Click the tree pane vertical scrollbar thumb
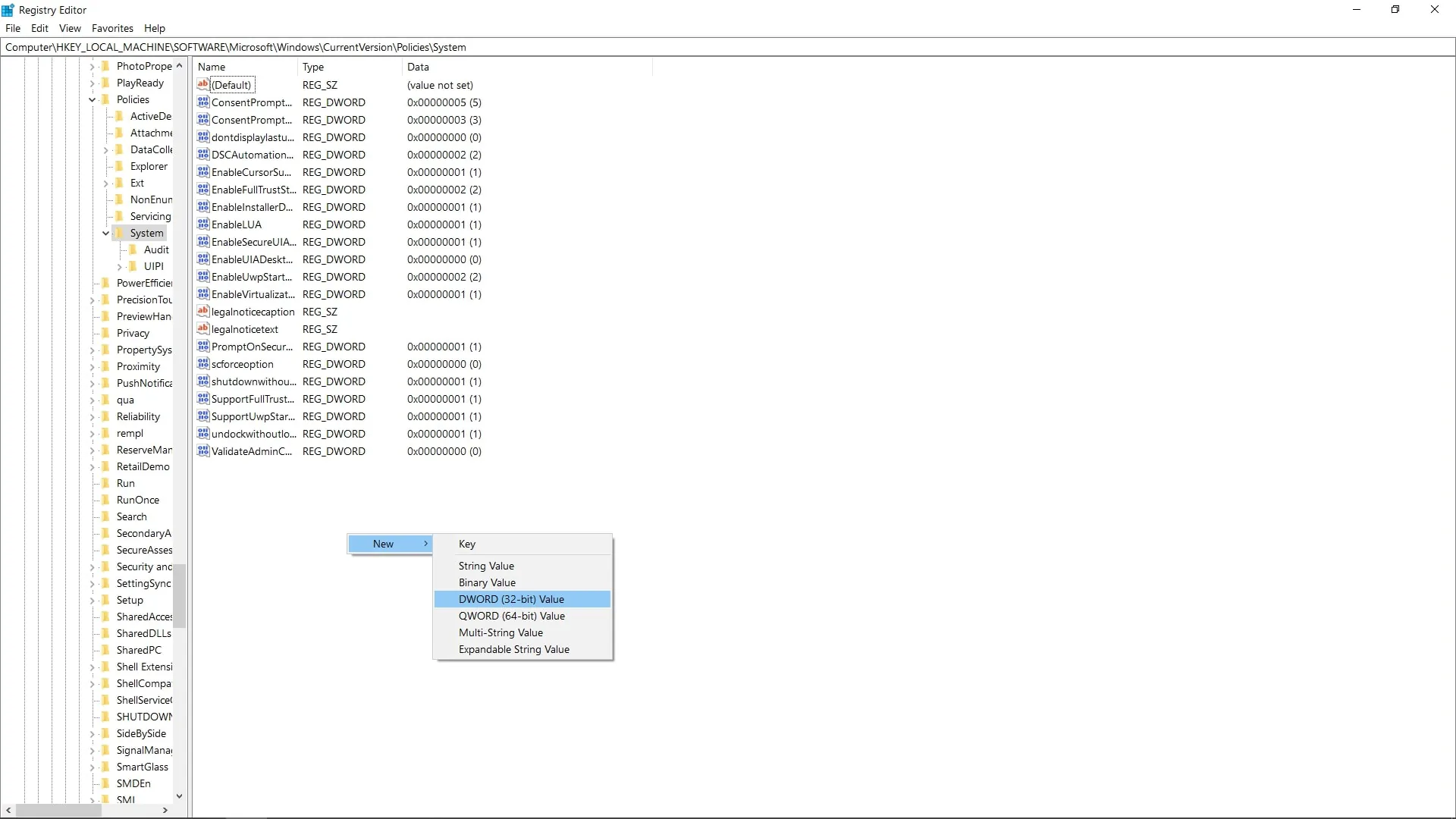This screenshot has width=1456, height=819. click(x=180, y=595)
